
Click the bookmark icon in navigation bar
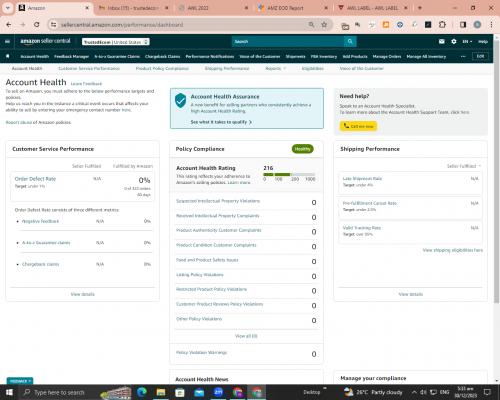click(8, 56)
